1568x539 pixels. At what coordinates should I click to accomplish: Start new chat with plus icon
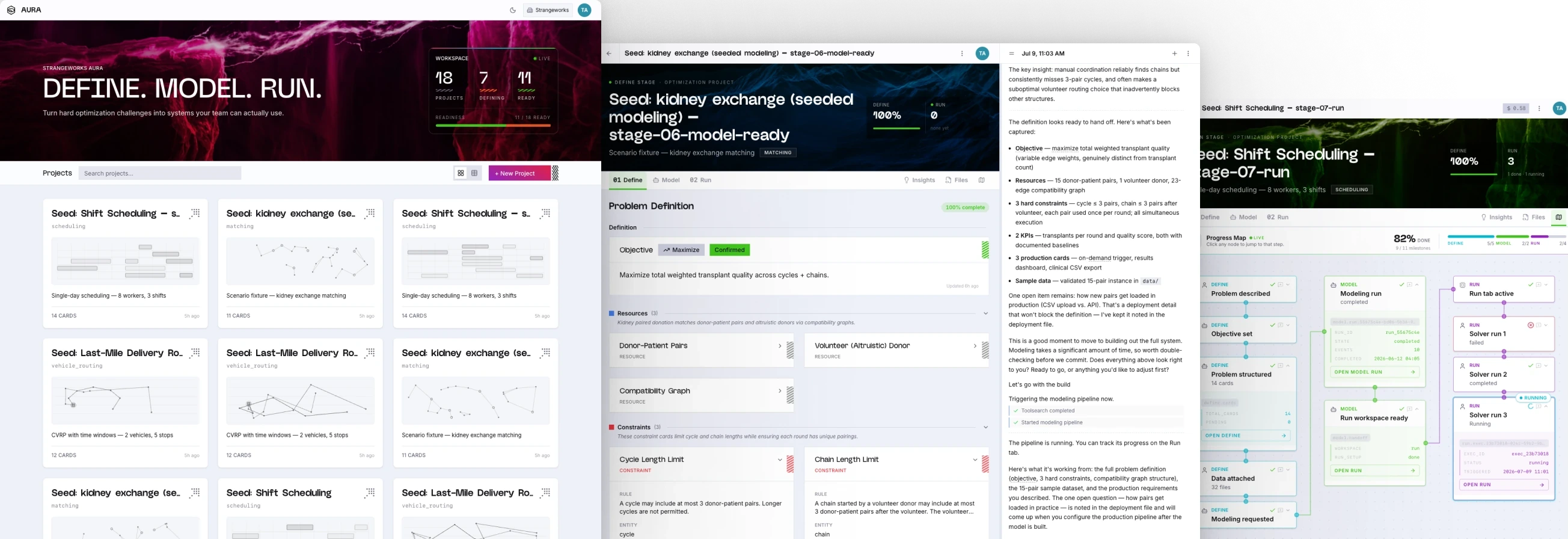(1174, 54)
